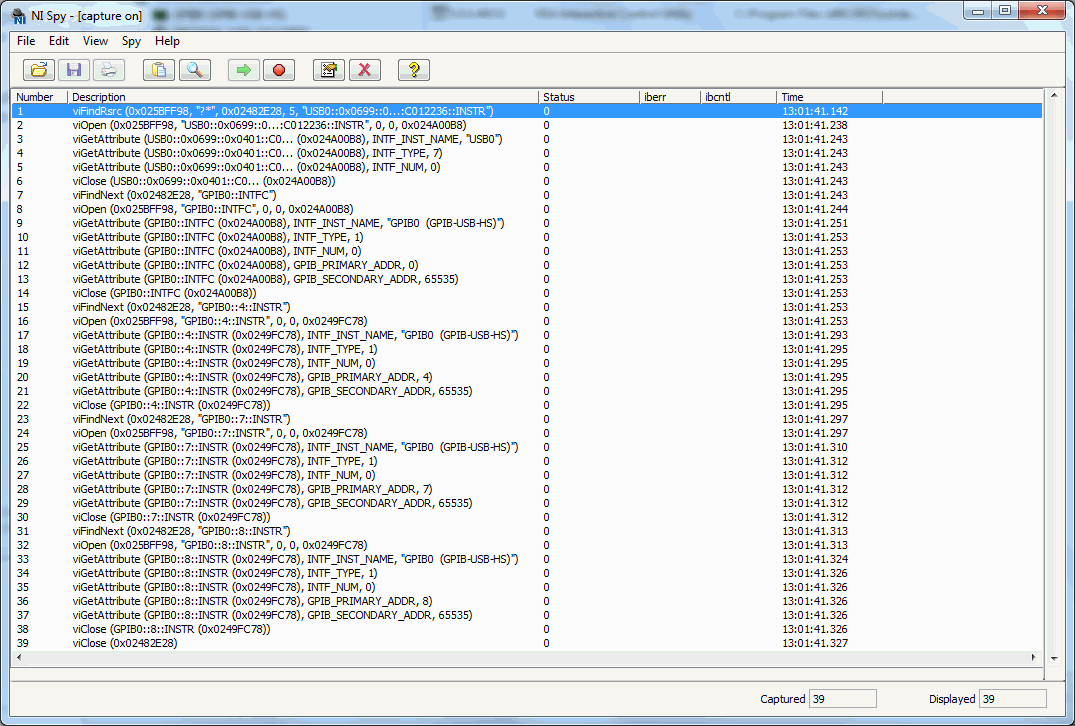The width and height of the screenshot is (1075, 726).
Task: Click the Status column header
Action: [x=589, y=97]
